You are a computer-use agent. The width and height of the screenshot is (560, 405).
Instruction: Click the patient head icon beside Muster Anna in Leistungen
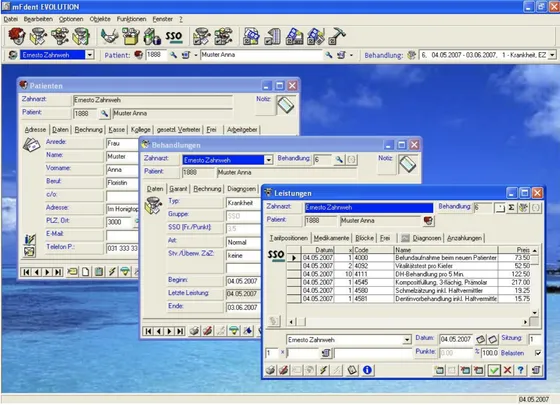[x=429, y=221]
